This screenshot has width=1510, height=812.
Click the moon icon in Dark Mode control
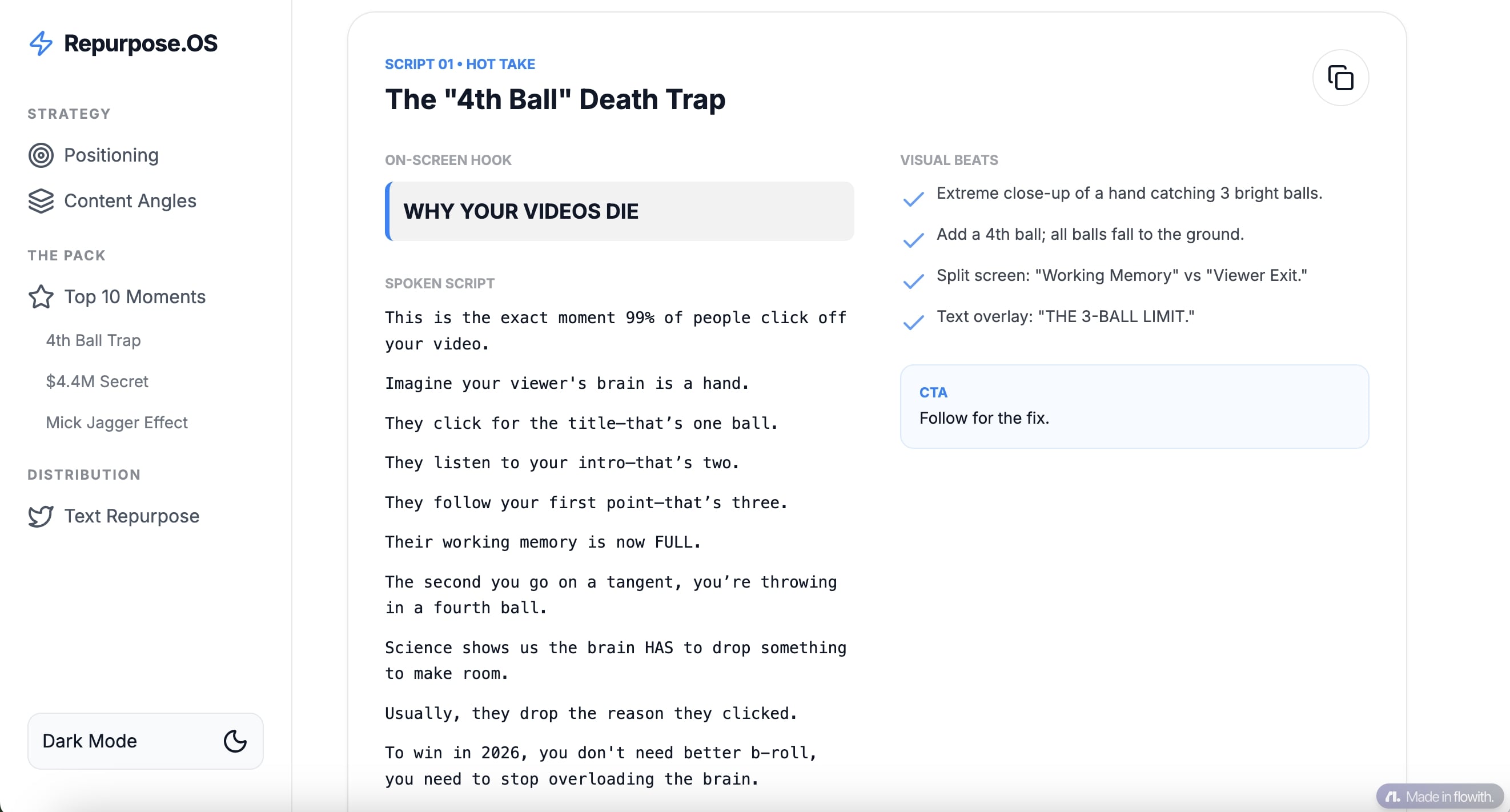tap(235, 741)
